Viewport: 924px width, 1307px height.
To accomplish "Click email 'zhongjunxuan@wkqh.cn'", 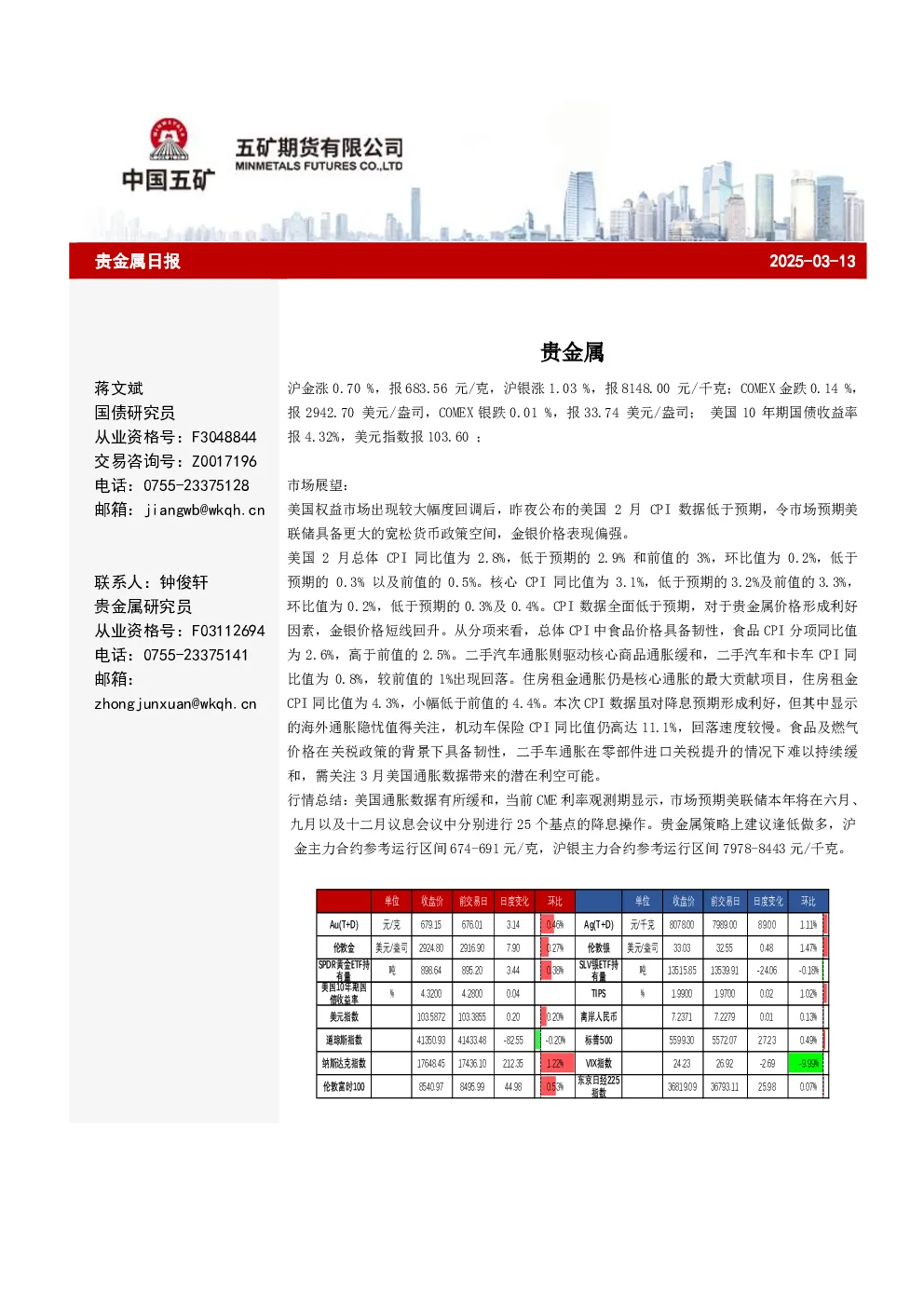I will click(x=175, y=704).
